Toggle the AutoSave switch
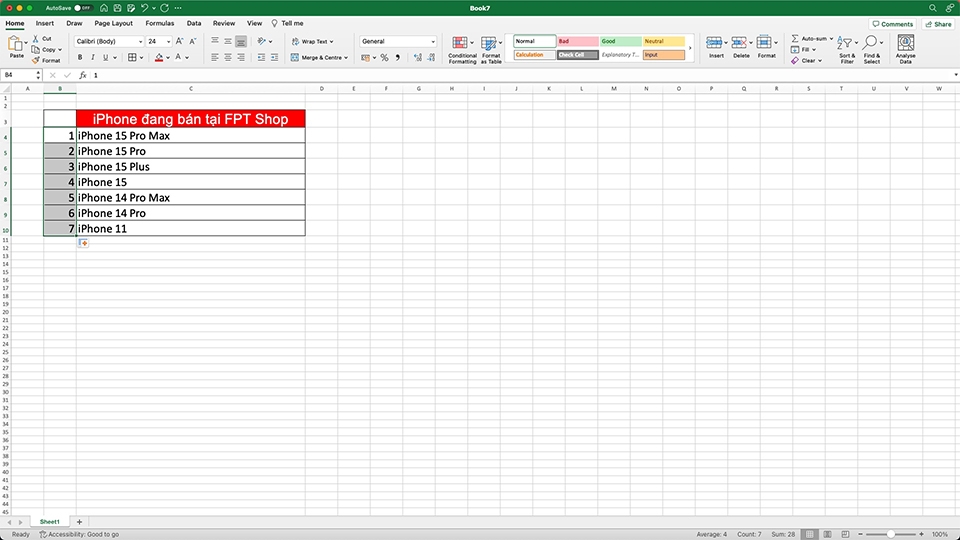This screenshot has width=960, height=540. pos(83,8)
